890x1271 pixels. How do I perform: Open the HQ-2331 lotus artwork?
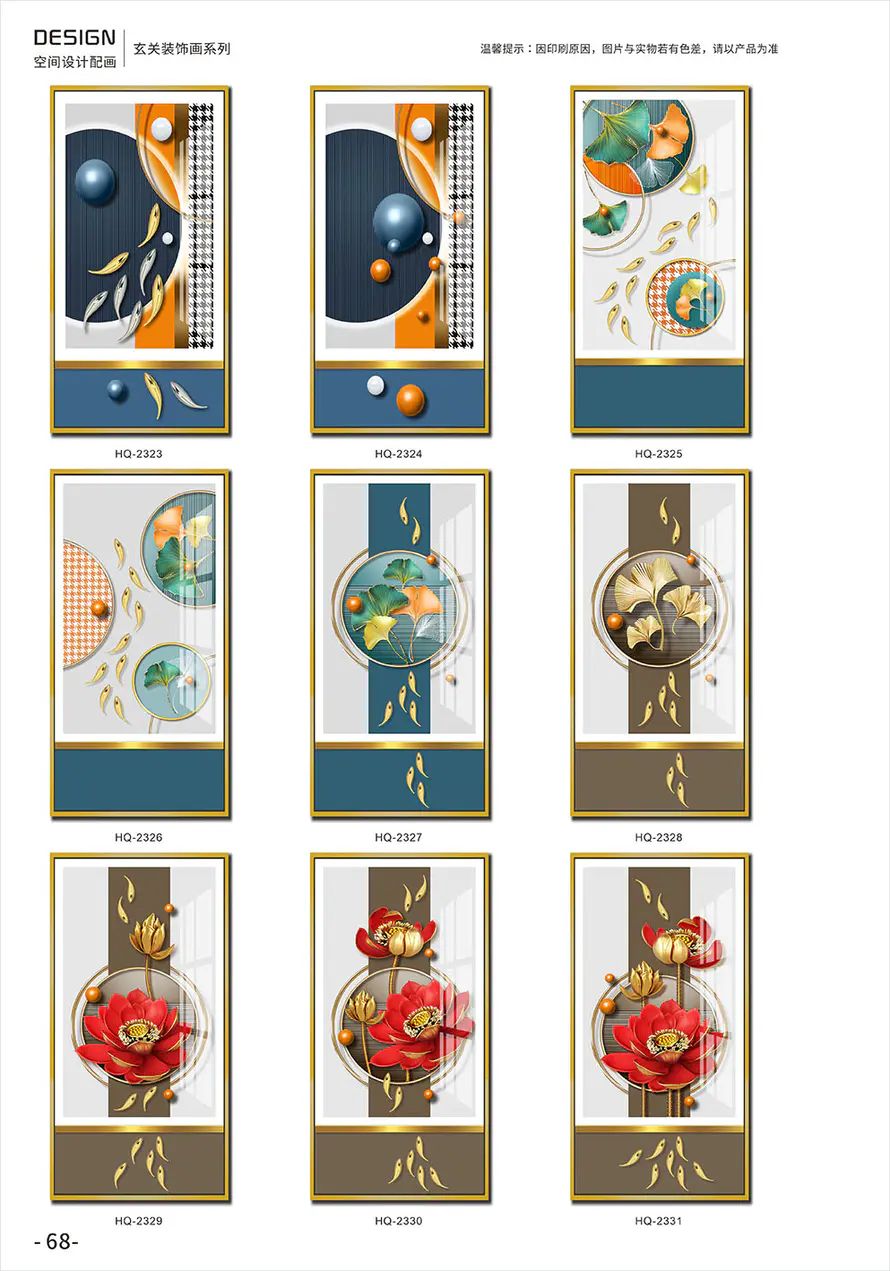coord(660,1027)
